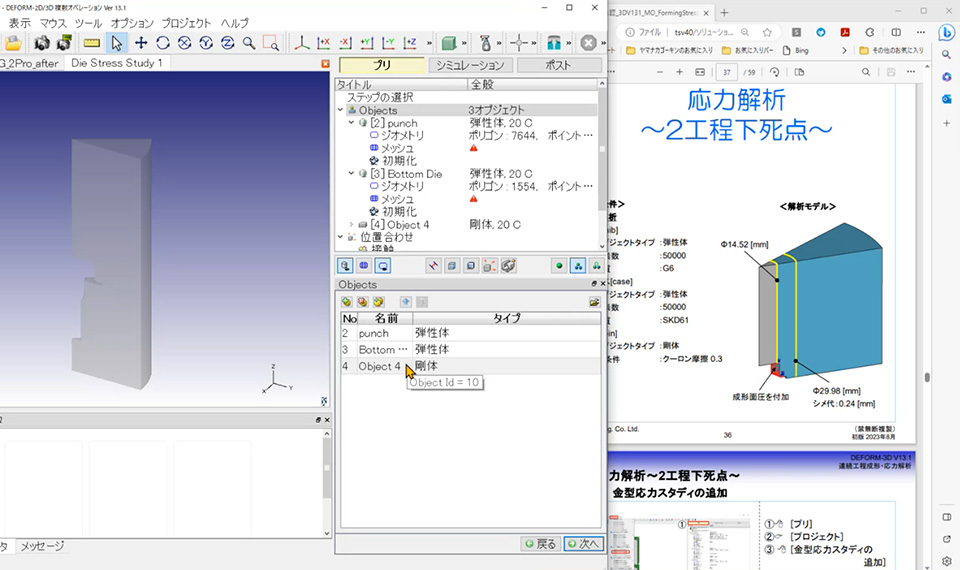The width and height of the screenshot is (960, 570).
Task: Select the rotate about Z axis tool
Action: coord(227,43)
